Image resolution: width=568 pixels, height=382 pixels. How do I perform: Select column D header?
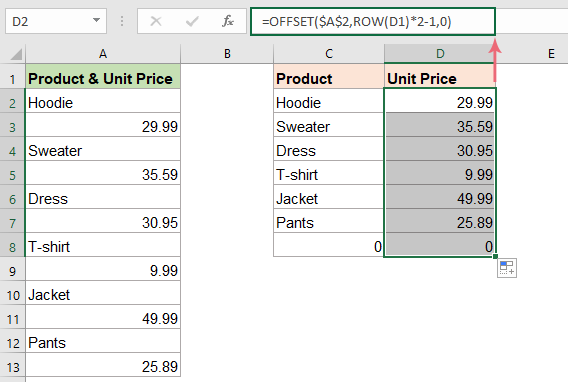[440, 54]
